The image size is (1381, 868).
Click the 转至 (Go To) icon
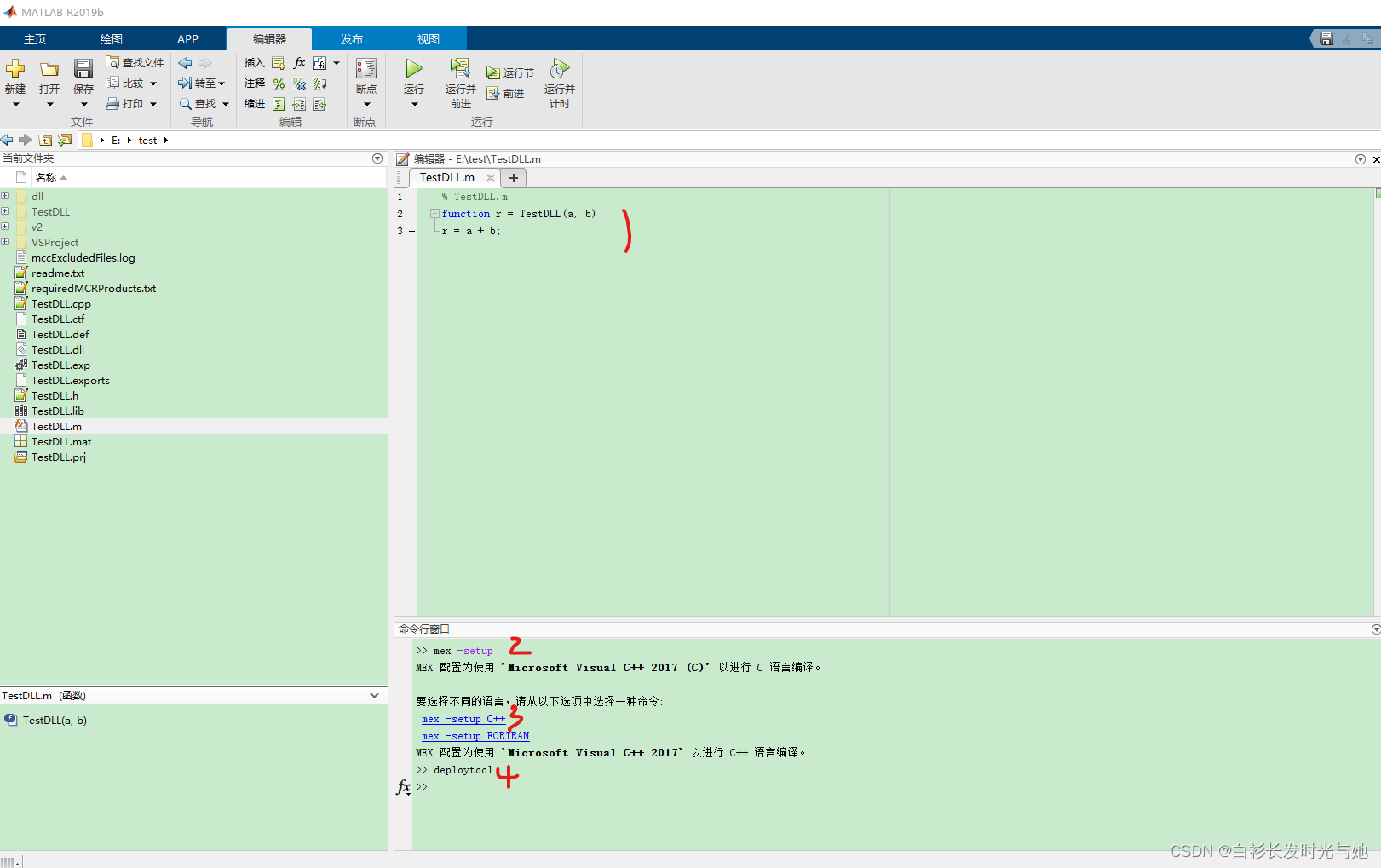(185, 83)
